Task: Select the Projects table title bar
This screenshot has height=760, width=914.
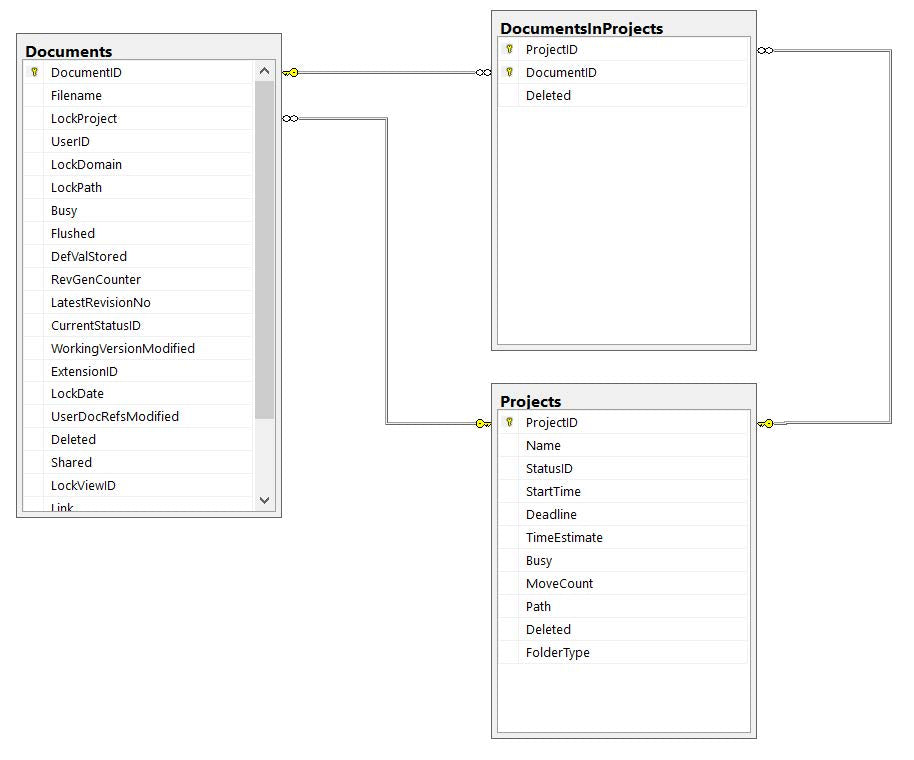Action: (624, 400)
